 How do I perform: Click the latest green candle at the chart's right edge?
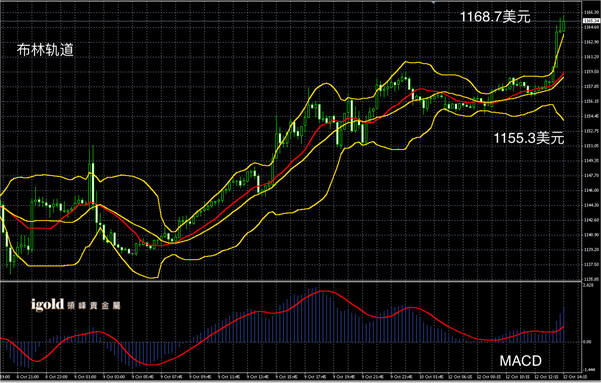[563, 24]
